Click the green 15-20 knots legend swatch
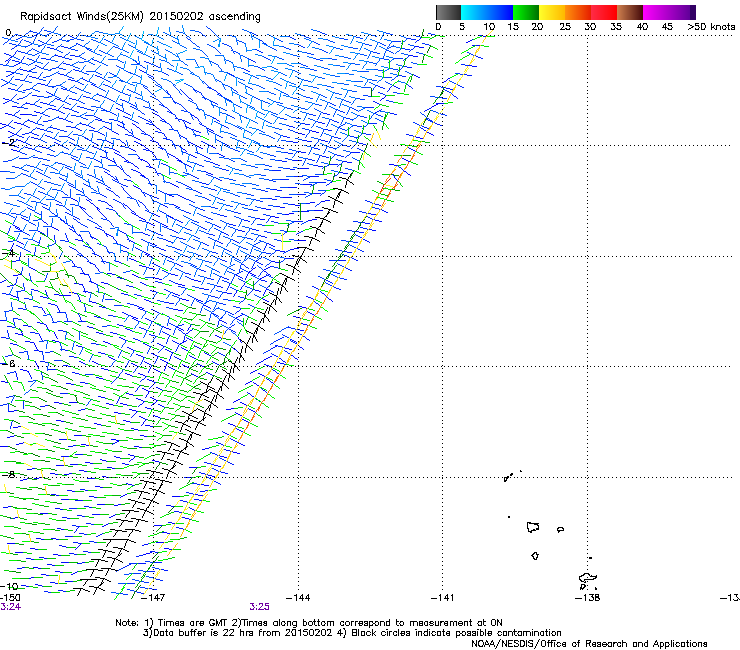Screen dimensions: 740x650 [526, 12]
